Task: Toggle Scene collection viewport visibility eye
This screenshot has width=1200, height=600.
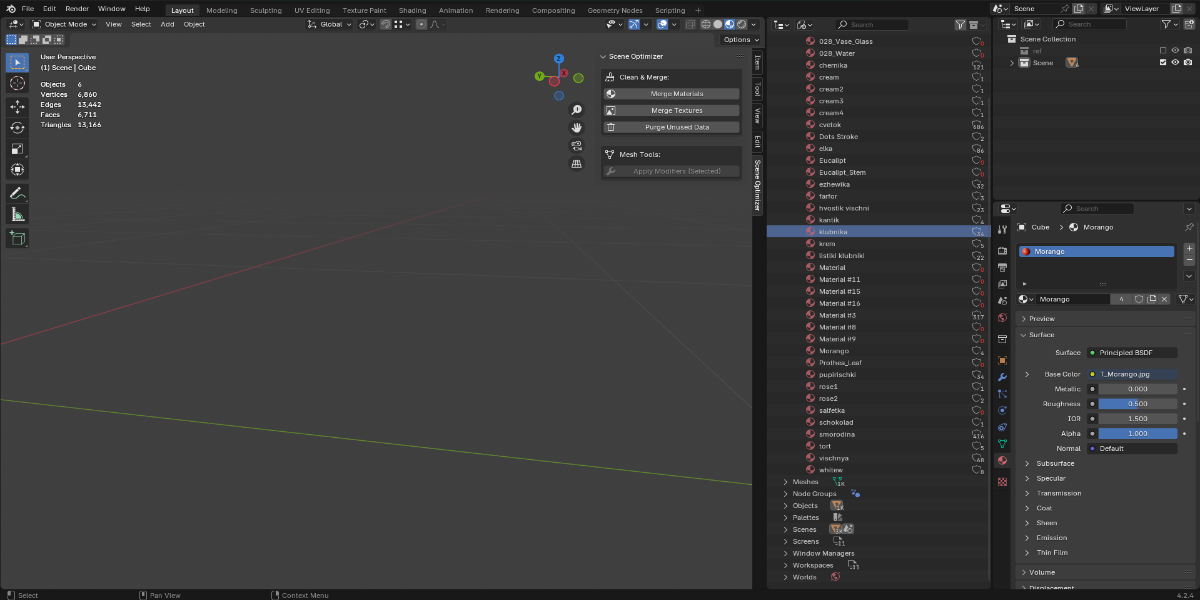Action: pos(1175,62)
